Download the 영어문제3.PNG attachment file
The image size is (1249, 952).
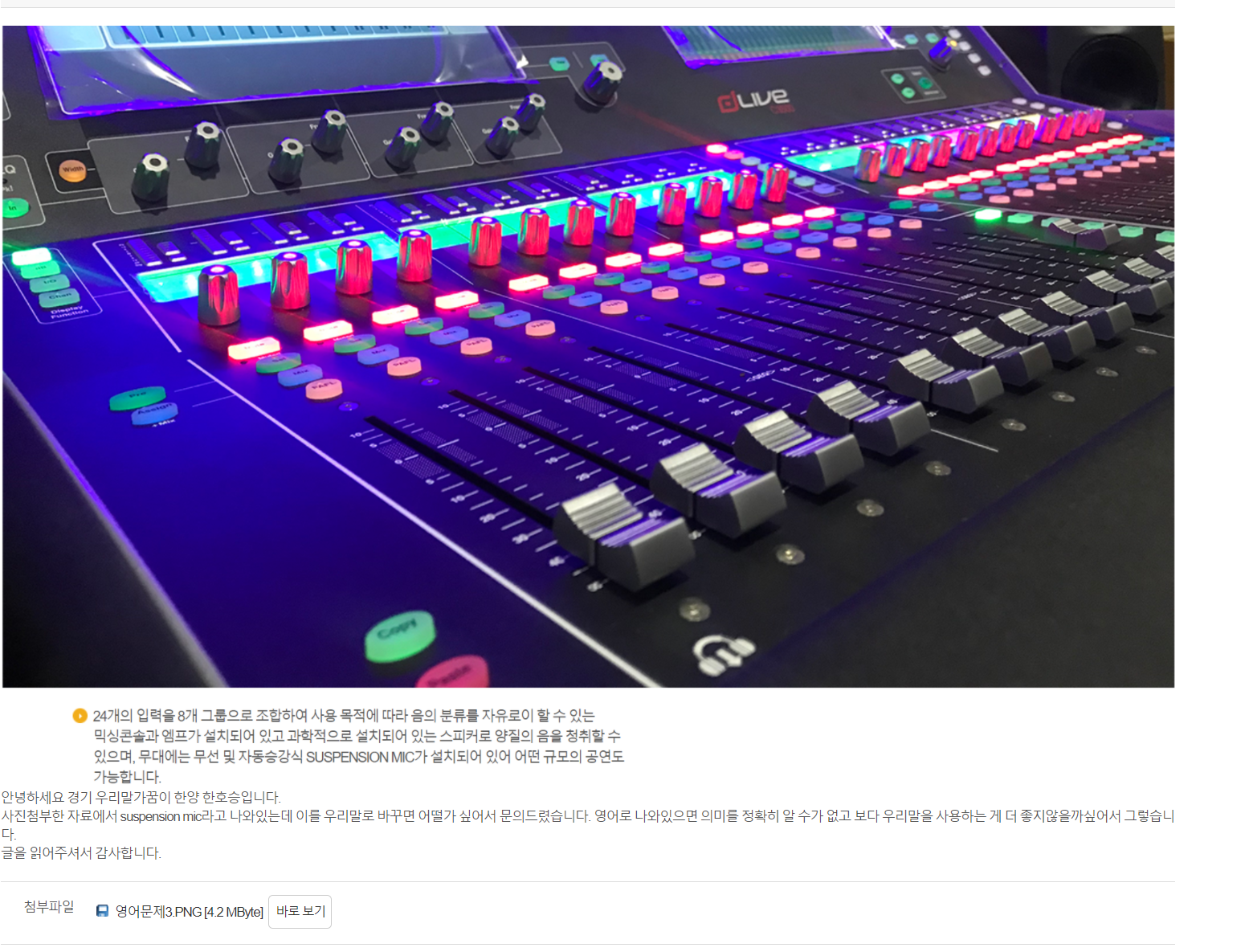[189, 911]
